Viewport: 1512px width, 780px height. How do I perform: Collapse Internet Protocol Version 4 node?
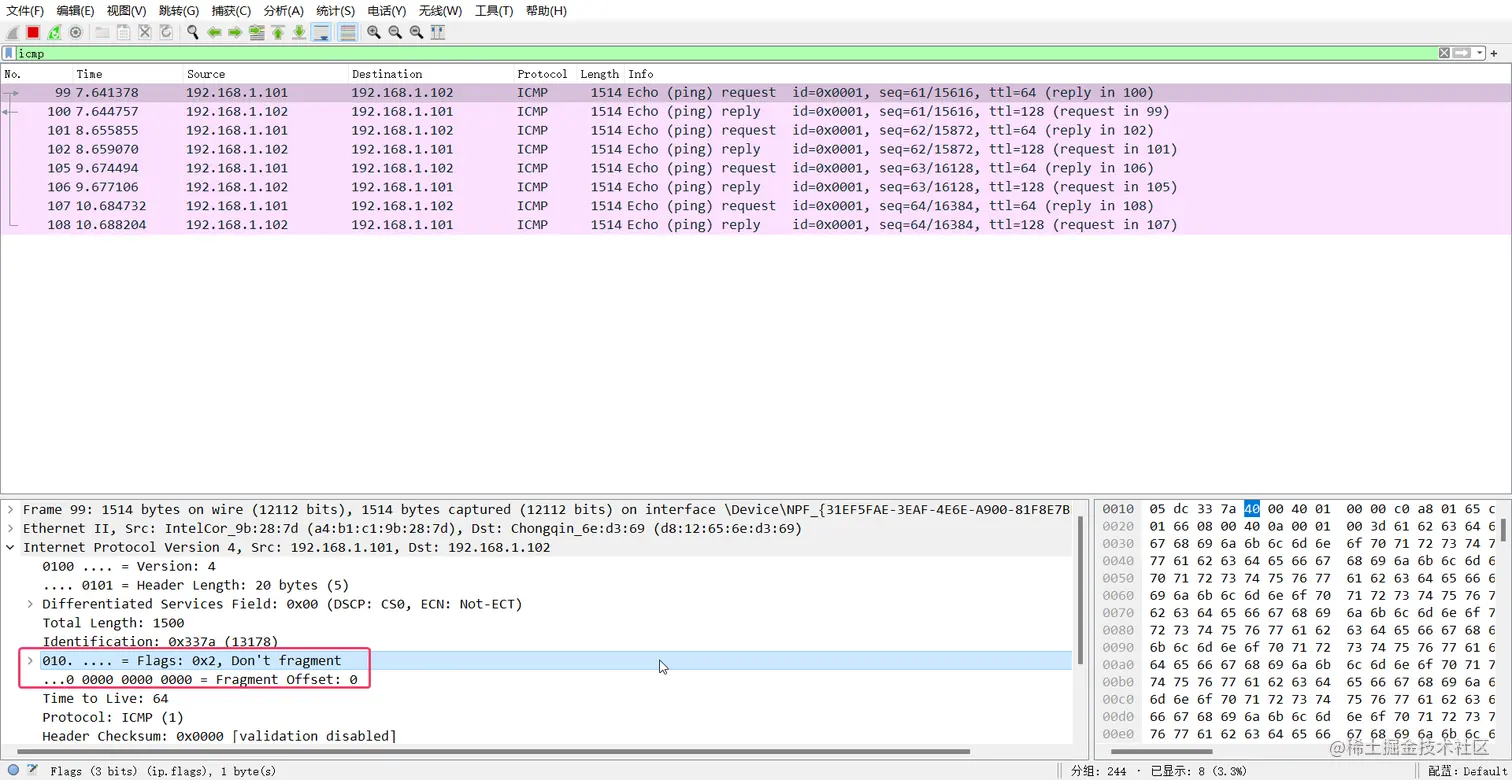(10, 547)
